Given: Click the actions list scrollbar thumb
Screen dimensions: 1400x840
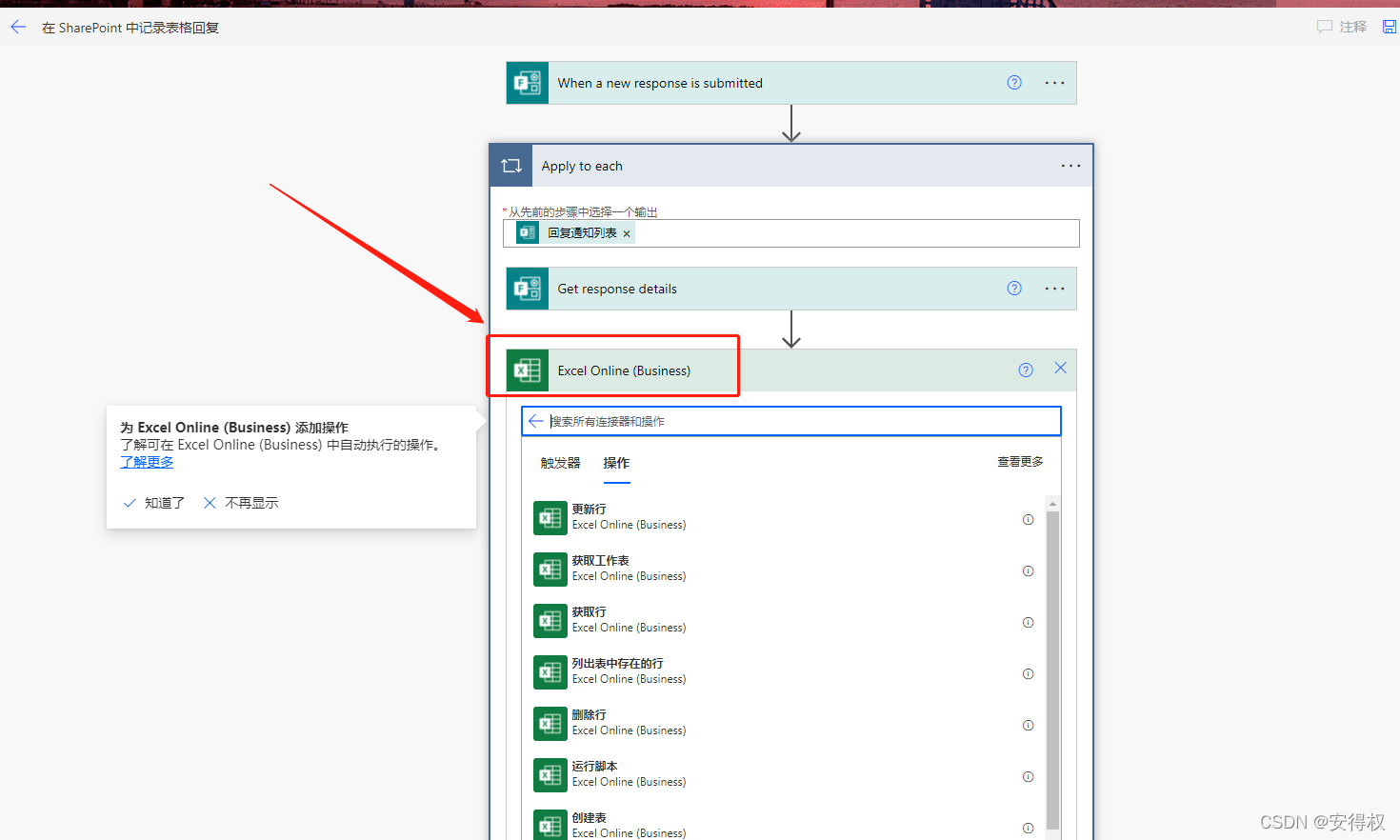Looking at the screenshot, I should point(1052,670).
